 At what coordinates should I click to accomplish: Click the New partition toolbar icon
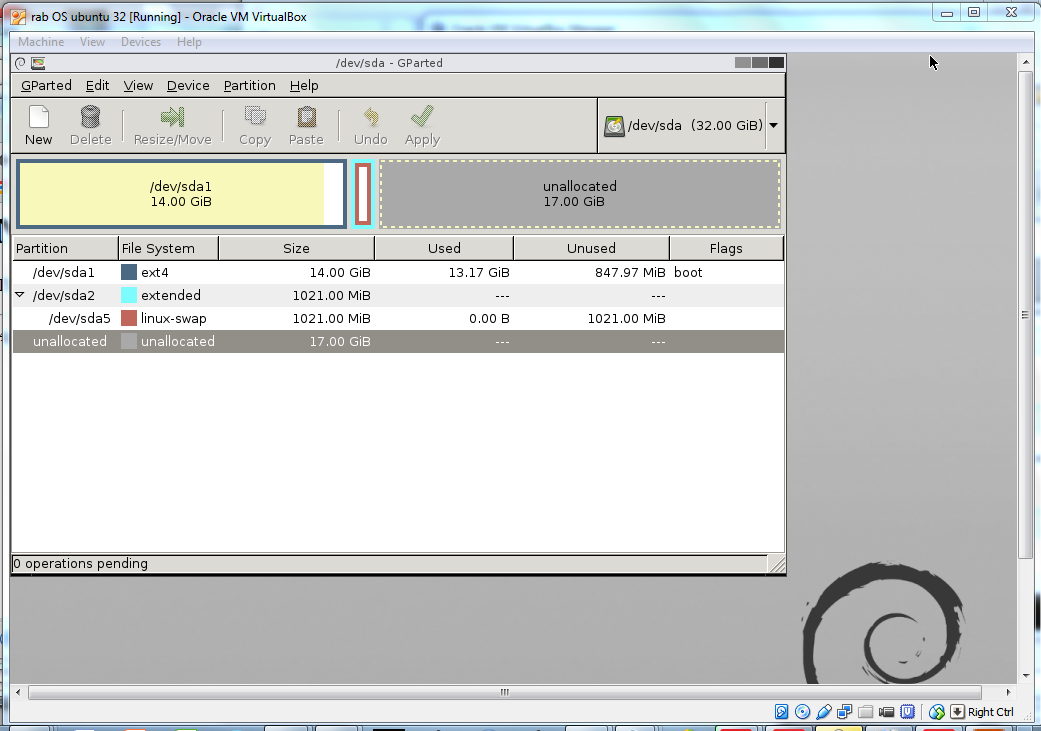(x=39, y=126)
